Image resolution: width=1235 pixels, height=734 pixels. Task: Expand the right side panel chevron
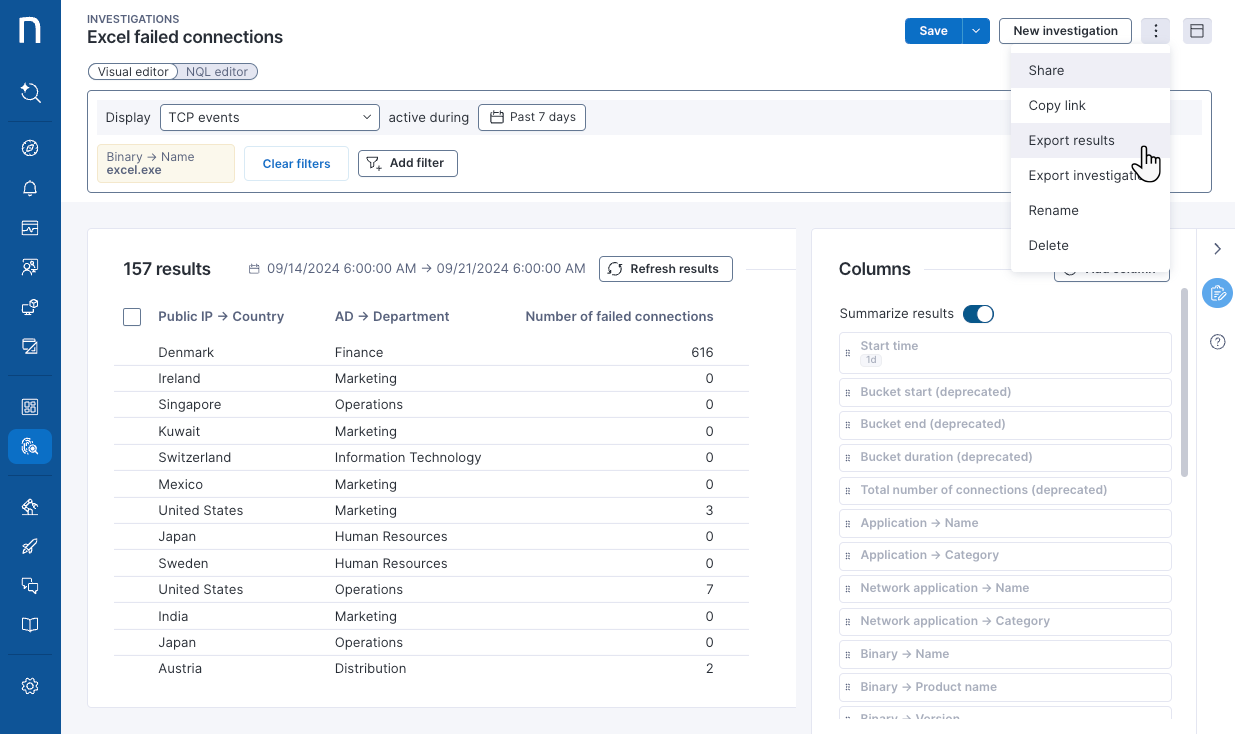point(1217,249)
